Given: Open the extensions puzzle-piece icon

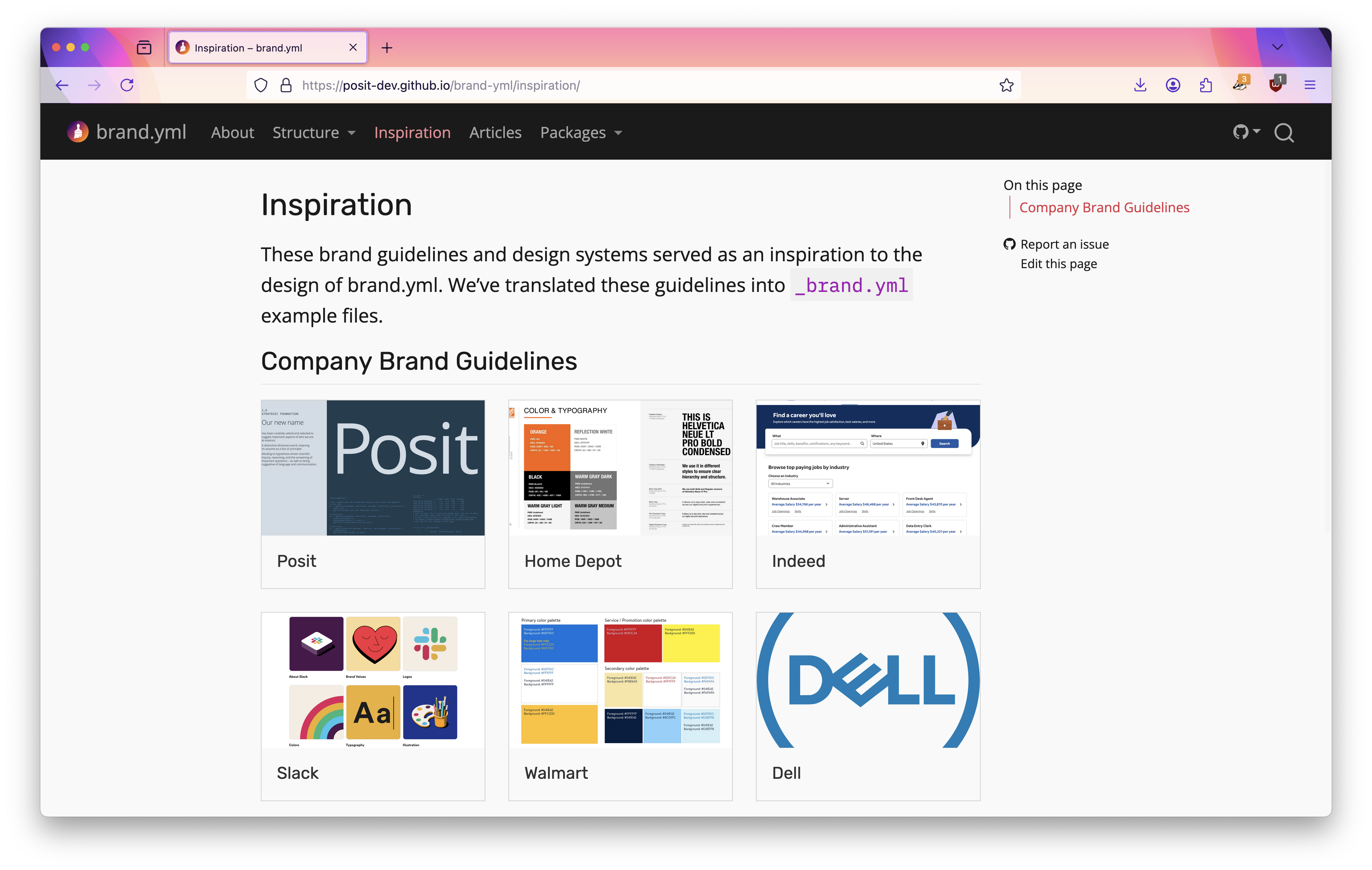Looking at the screenshot, I should (x=1206, y=85).
